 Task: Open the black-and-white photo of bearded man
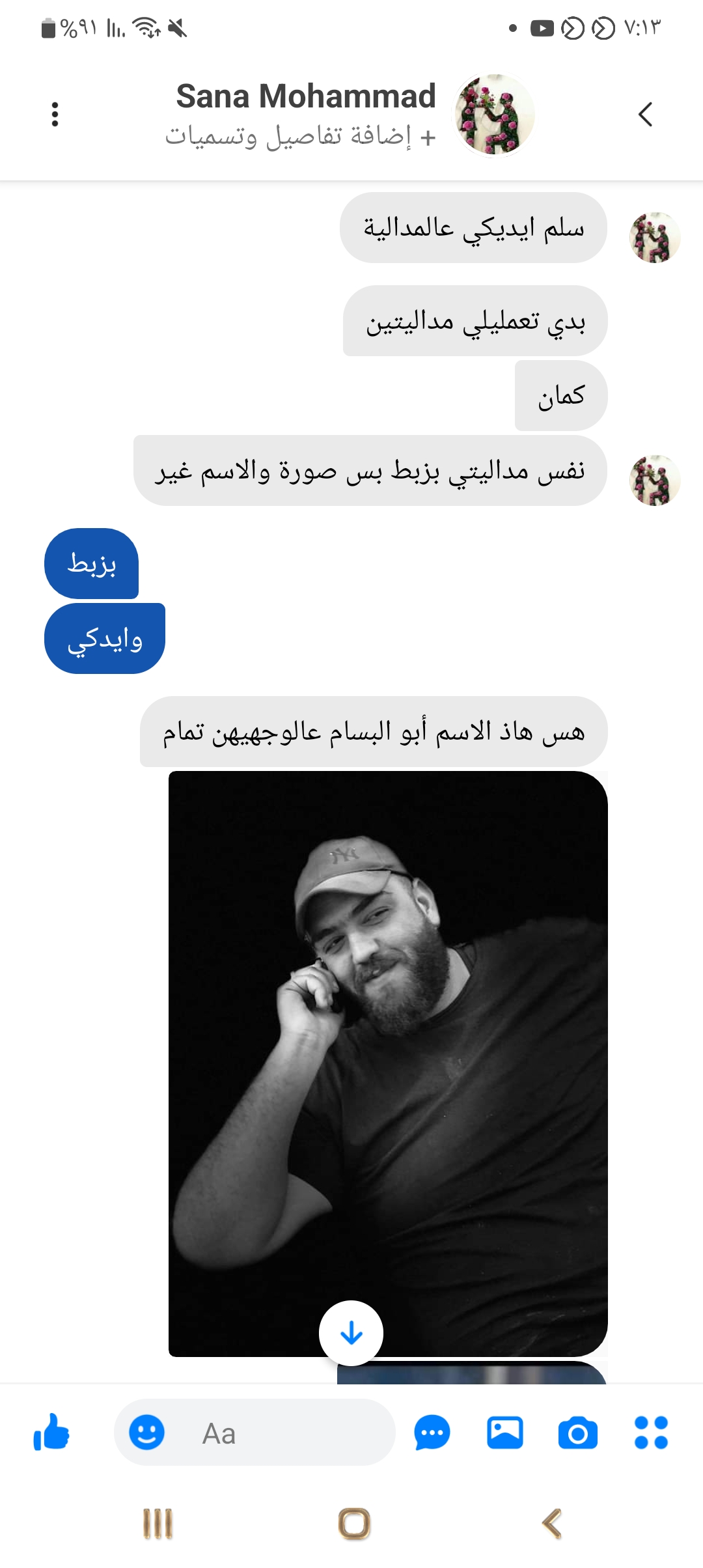coord(388,1064)
